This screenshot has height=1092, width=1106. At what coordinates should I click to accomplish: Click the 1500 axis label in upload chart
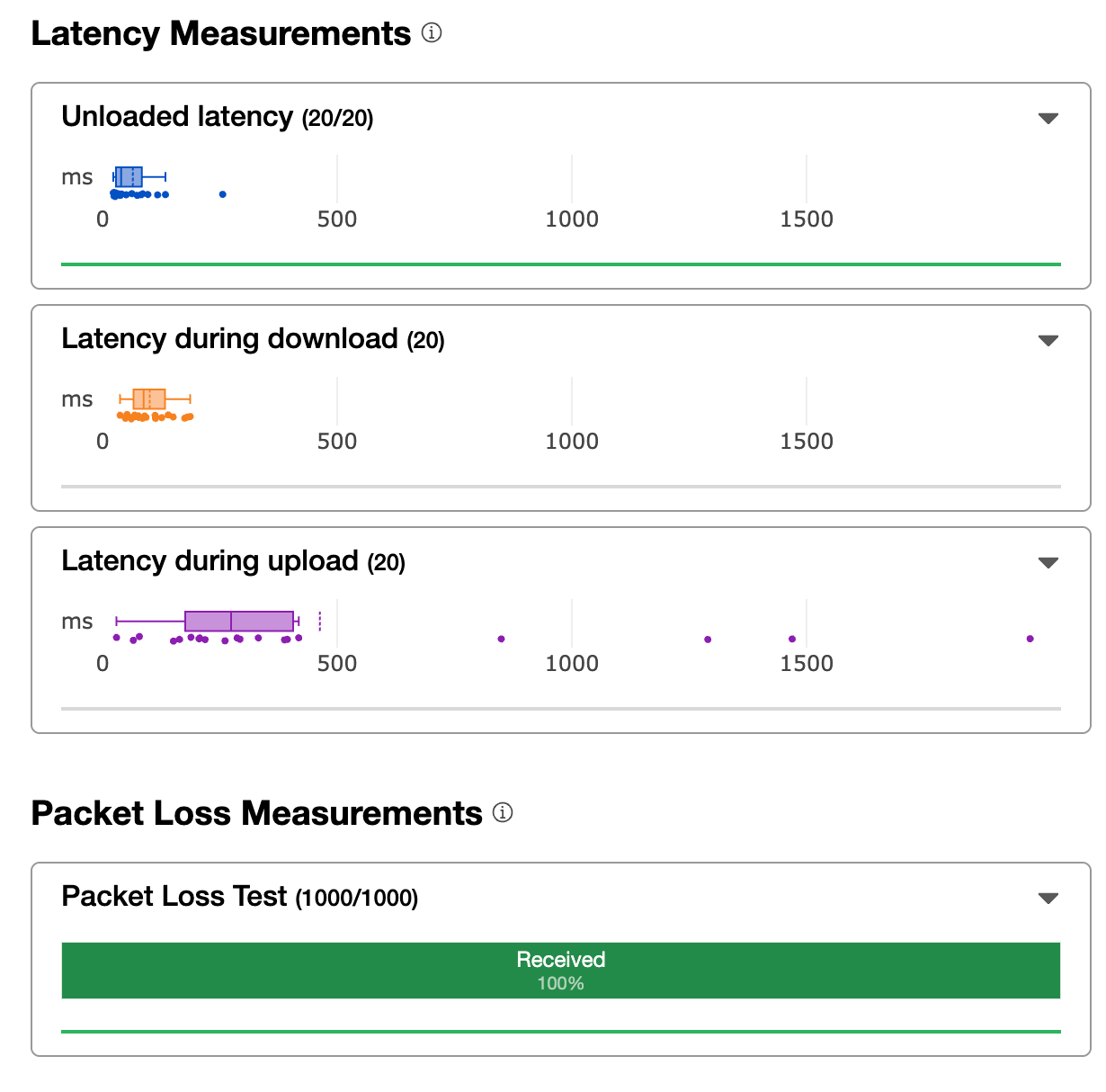pyautogui.click(x=807, y=664)
